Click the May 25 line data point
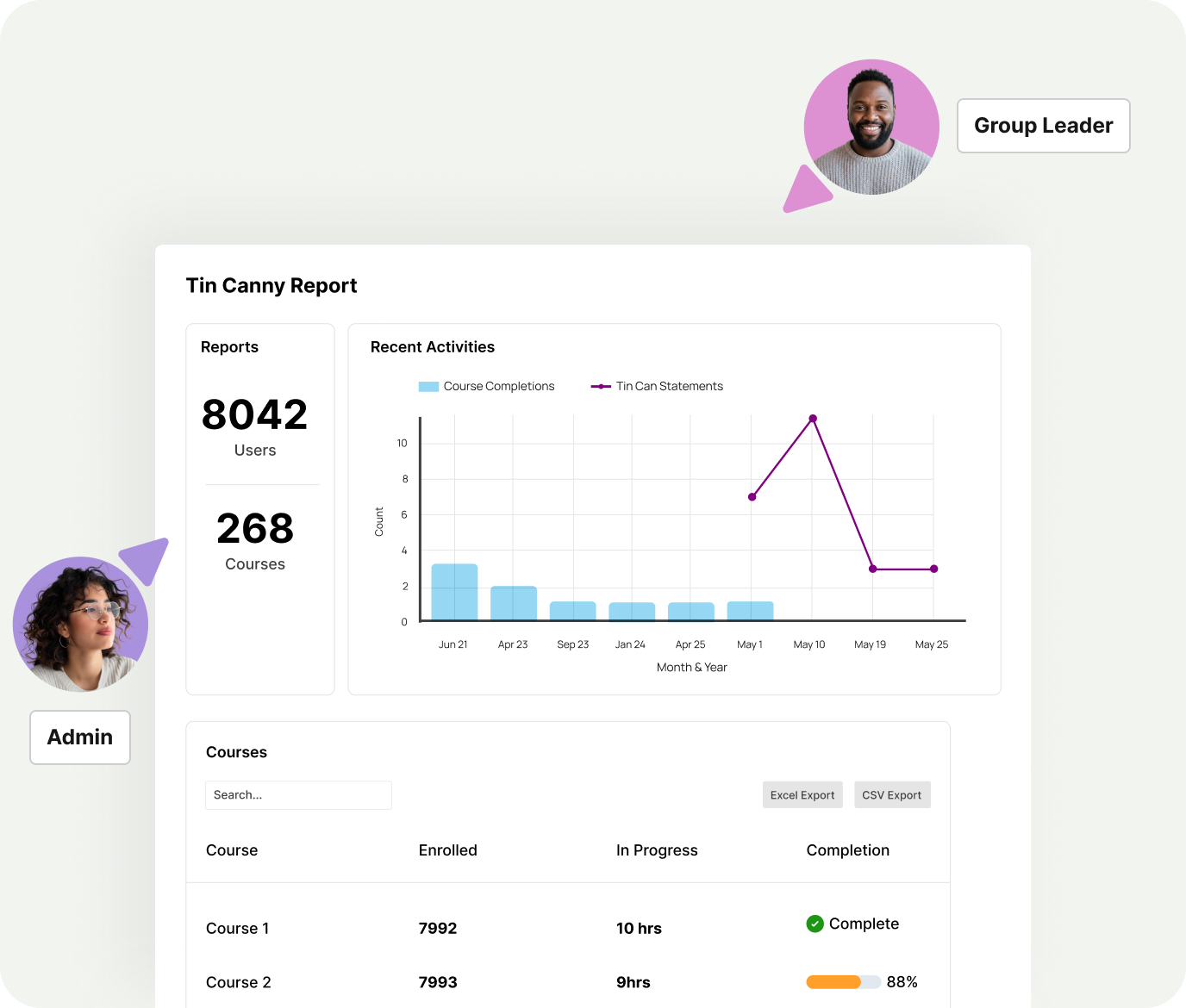 click(x=933, y=569)
